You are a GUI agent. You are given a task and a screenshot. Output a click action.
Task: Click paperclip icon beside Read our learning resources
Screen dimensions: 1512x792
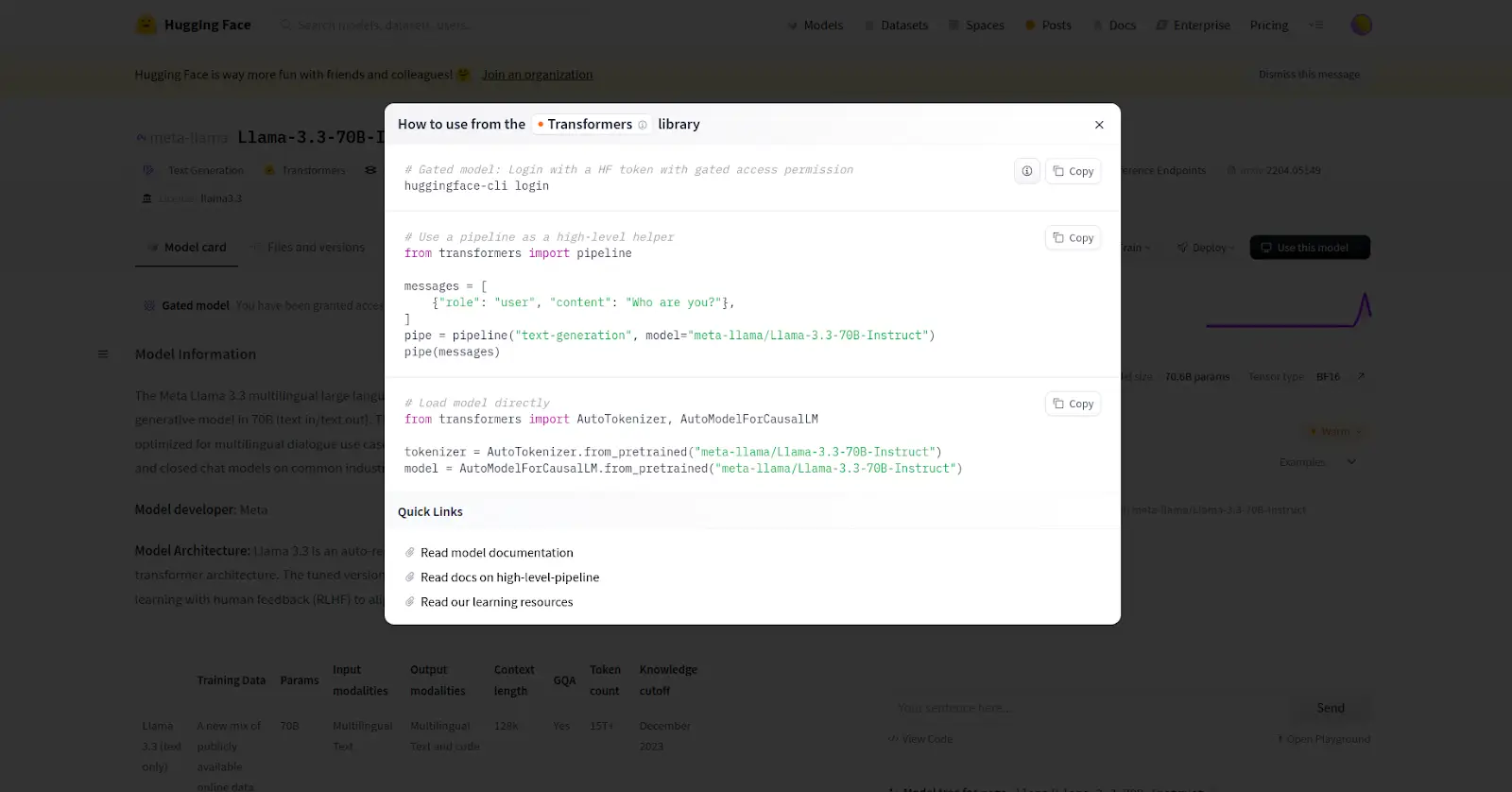pyautogui.click(x=410, y=602)
